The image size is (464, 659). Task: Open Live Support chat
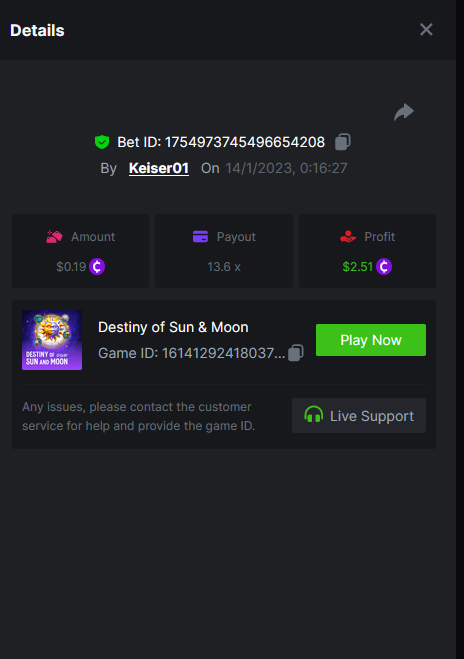[359, 416]
